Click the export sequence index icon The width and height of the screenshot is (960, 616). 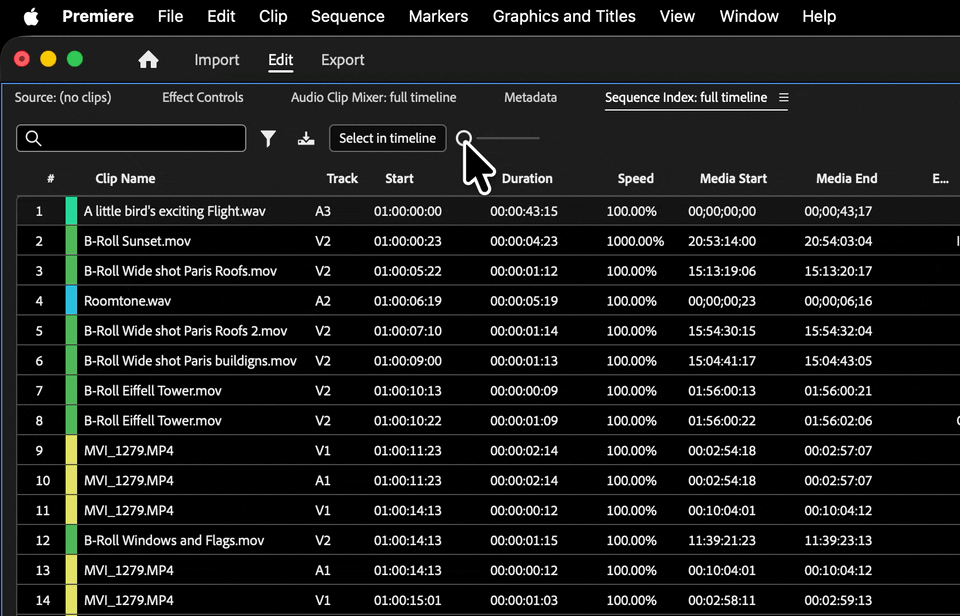(x=306, y=138)
